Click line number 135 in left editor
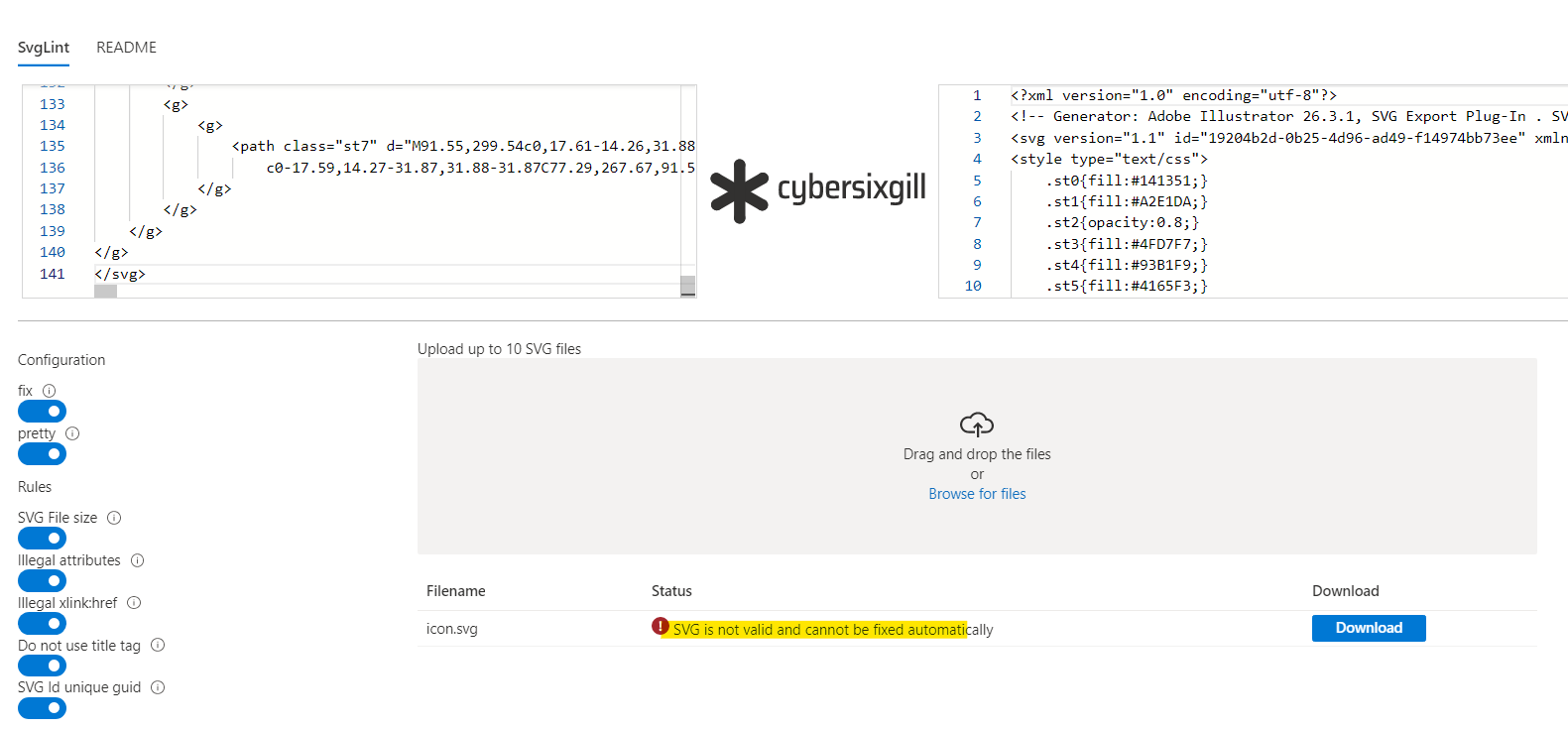Image resolution: width=1568 pixels, height=730 pixels. pos(53,146)
